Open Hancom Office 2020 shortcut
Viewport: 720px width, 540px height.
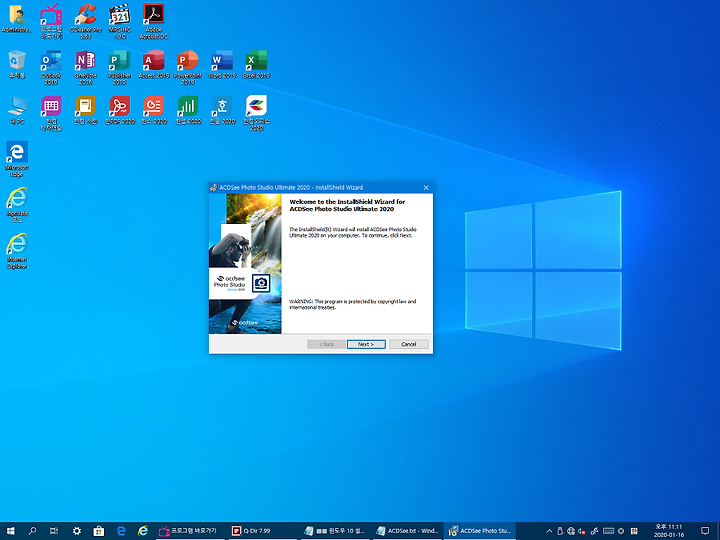pyautogui.click(x=256, y=113)
